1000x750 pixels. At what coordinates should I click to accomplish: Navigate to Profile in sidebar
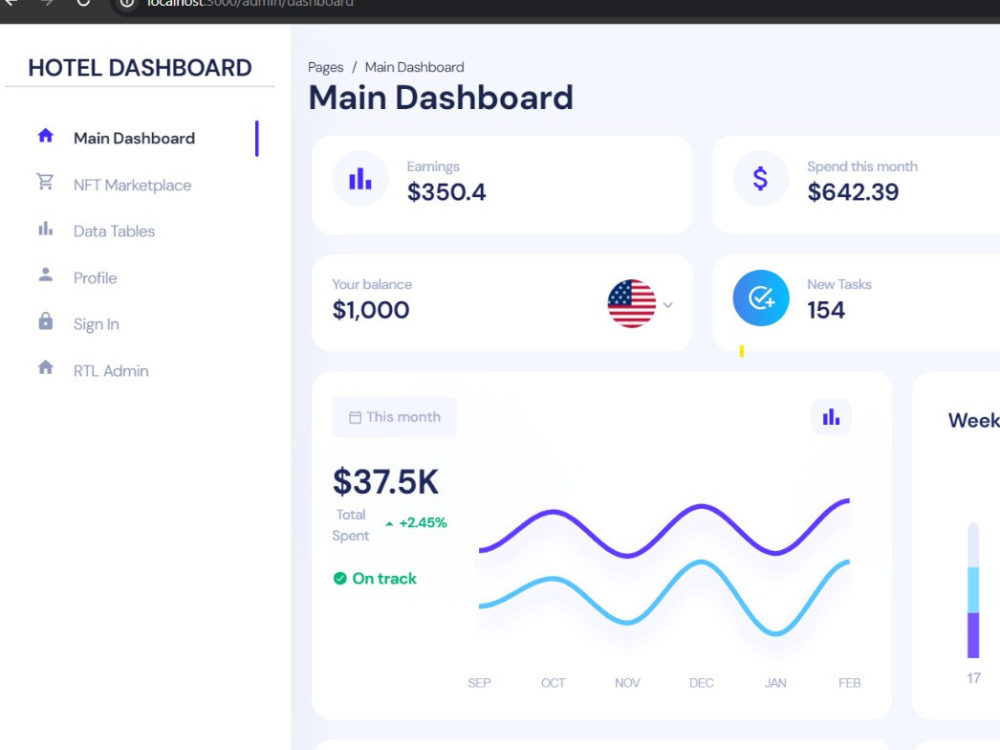coord(95,278)
